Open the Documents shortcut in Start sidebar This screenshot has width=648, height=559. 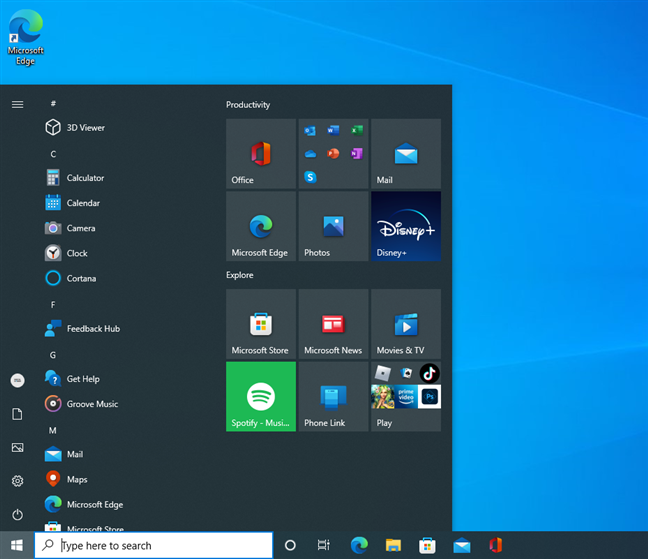click(17, 414)
